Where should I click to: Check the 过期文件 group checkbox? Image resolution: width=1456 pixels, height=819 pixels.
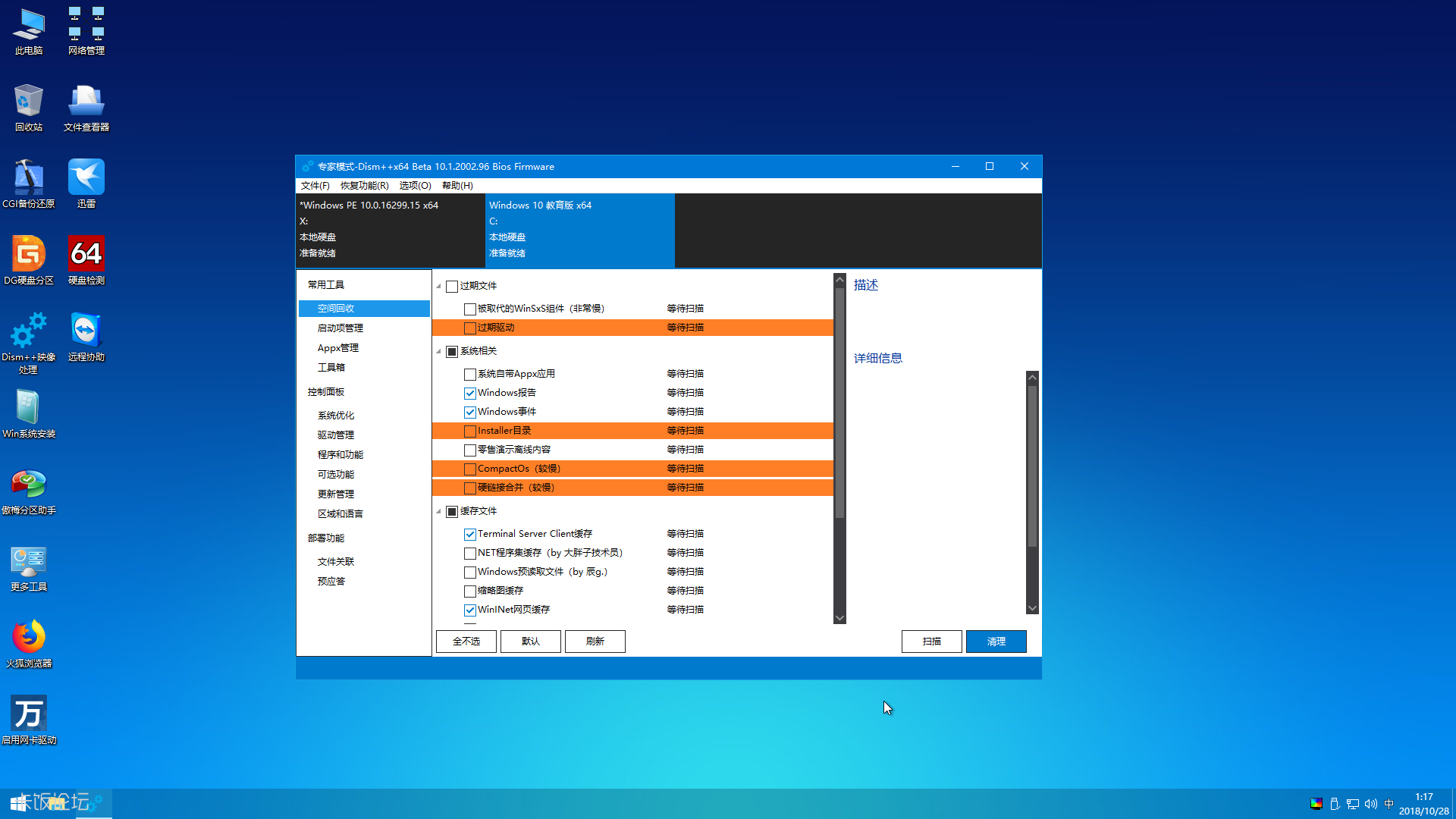(x=452, y=287)
